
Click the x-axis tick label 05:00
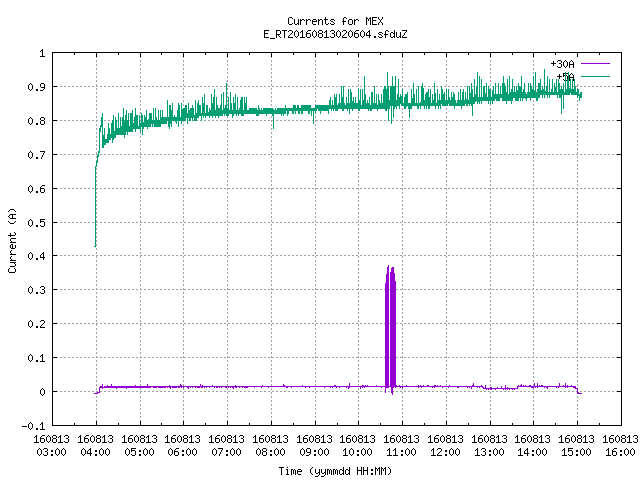pos(140,452)
